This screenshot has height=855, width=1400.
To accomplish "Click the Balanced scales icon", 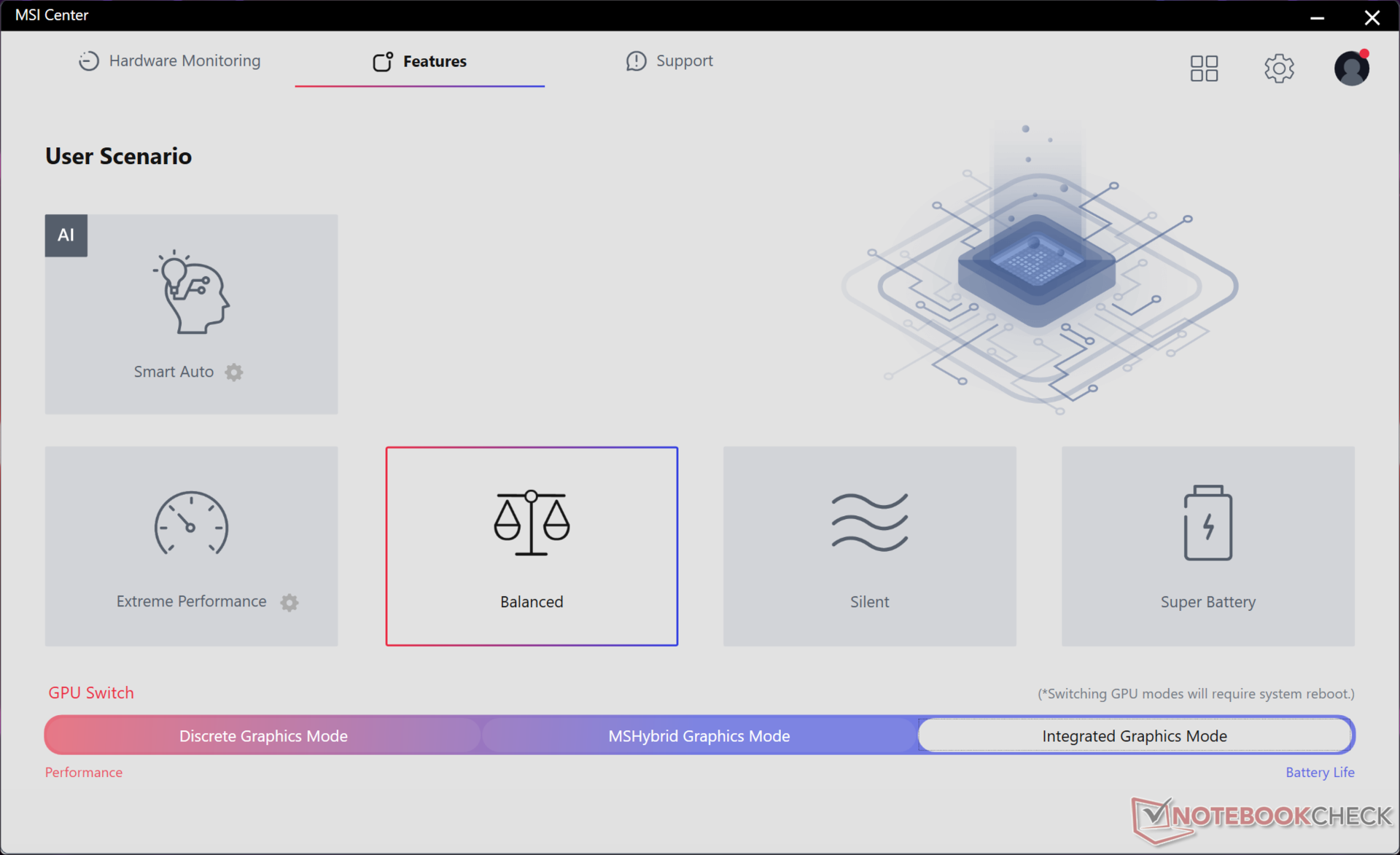I will (532, 523).
